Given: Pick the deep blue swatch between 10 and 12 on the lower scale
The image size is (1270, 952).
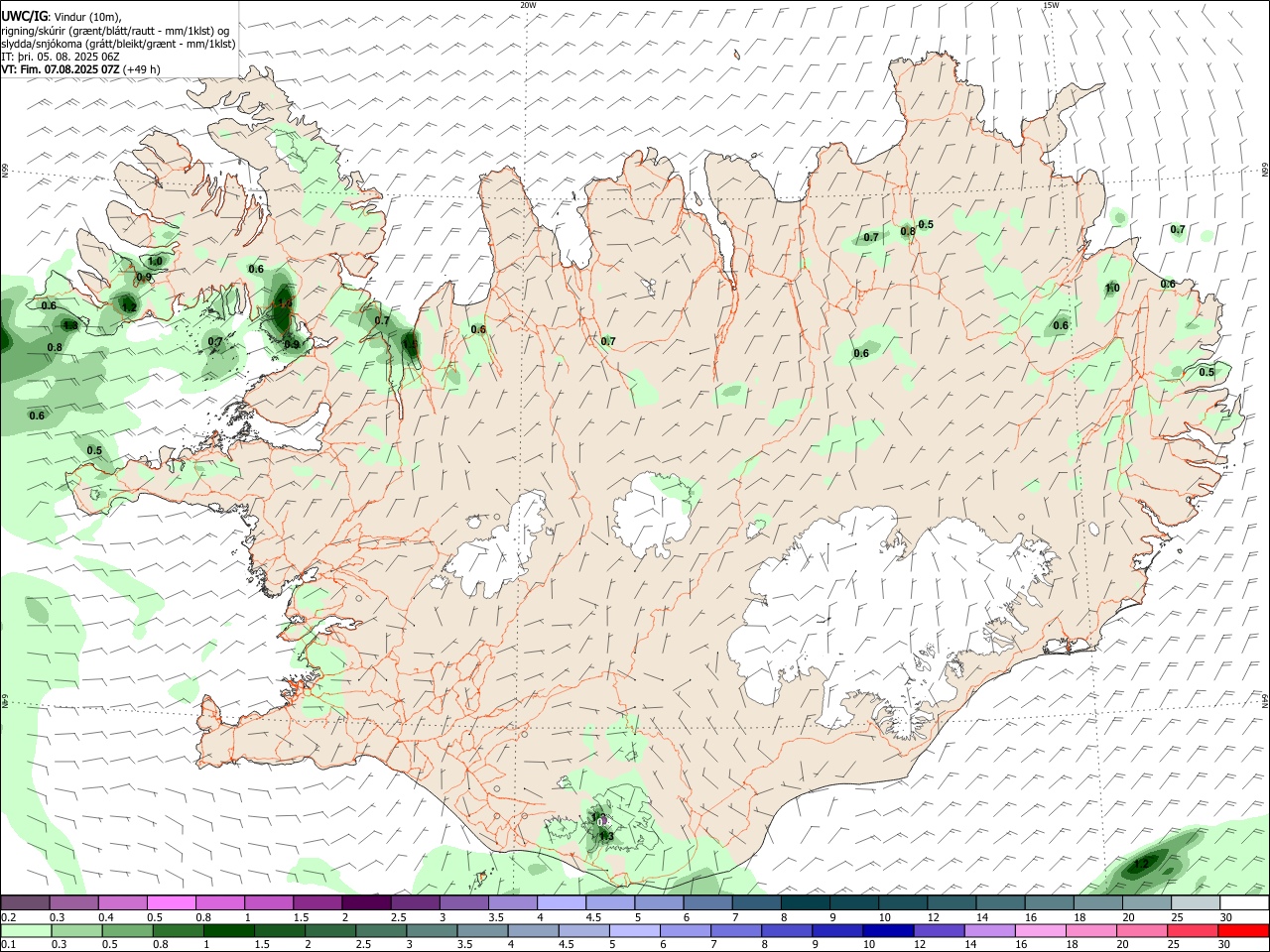Looking at the screenshot, I should coord(888,930).
